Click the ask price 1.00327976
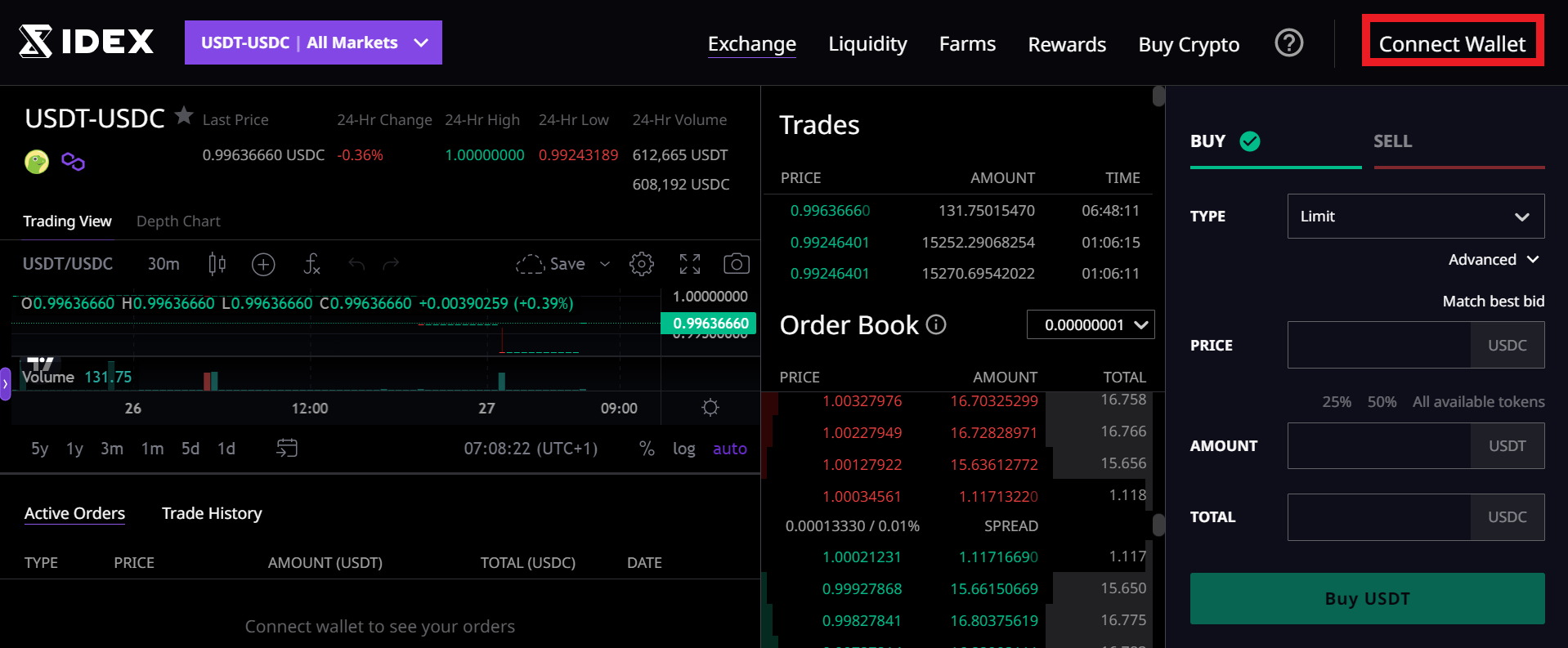Screen dimensions: 1568x648 (x=862, y=401)
